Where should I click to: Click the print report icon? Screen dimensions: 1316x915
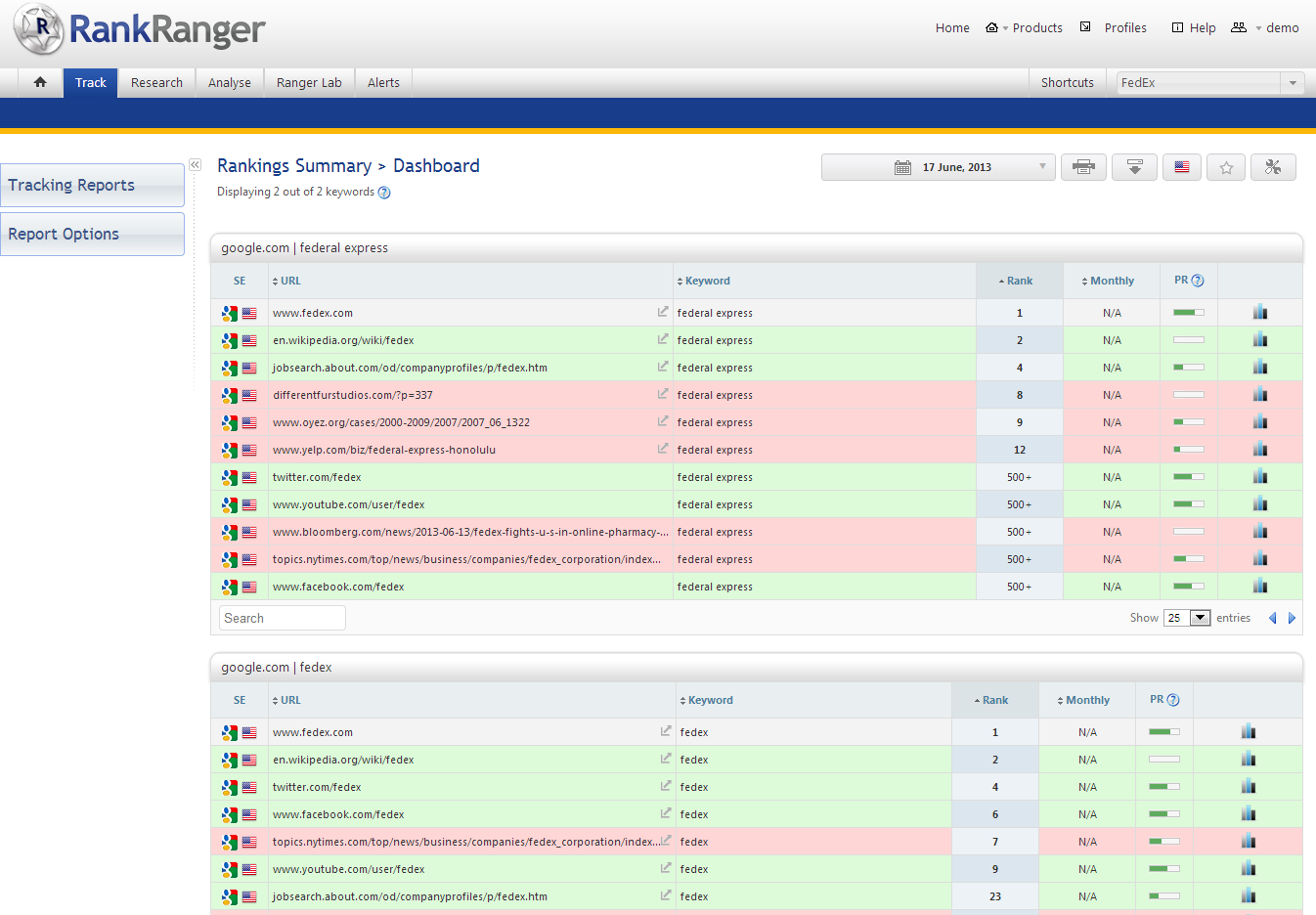coord(1083,167)
